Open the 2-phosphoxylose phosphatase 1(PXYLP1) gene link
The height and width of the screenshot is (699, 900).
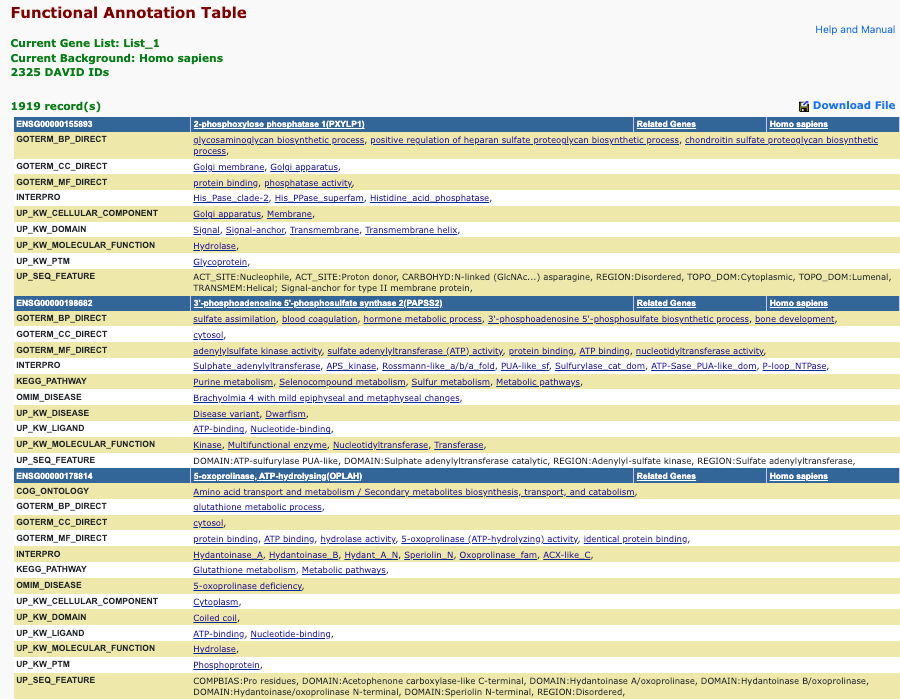[x=278, y=124]
